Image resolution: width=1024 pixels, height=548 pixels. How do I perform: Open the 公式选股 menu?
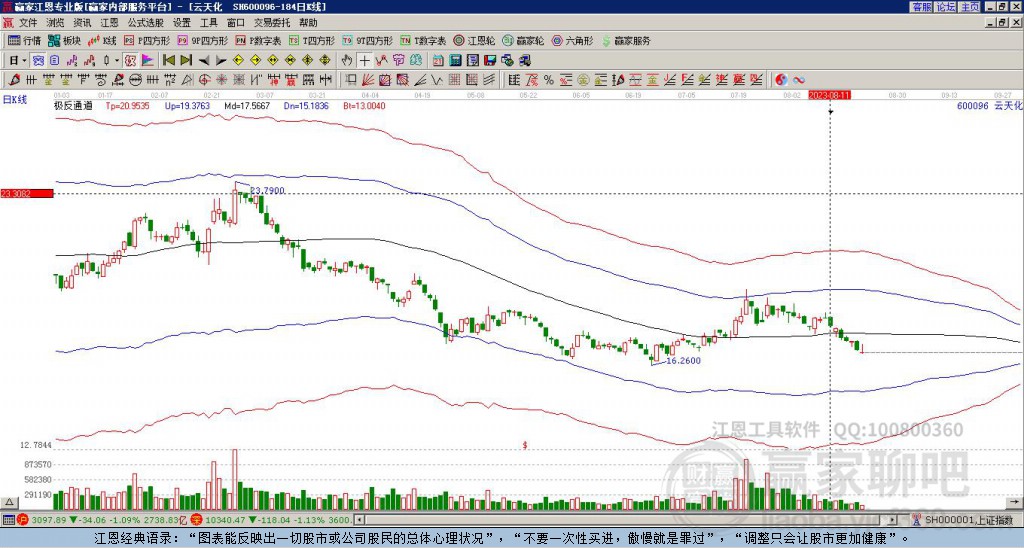146,23
